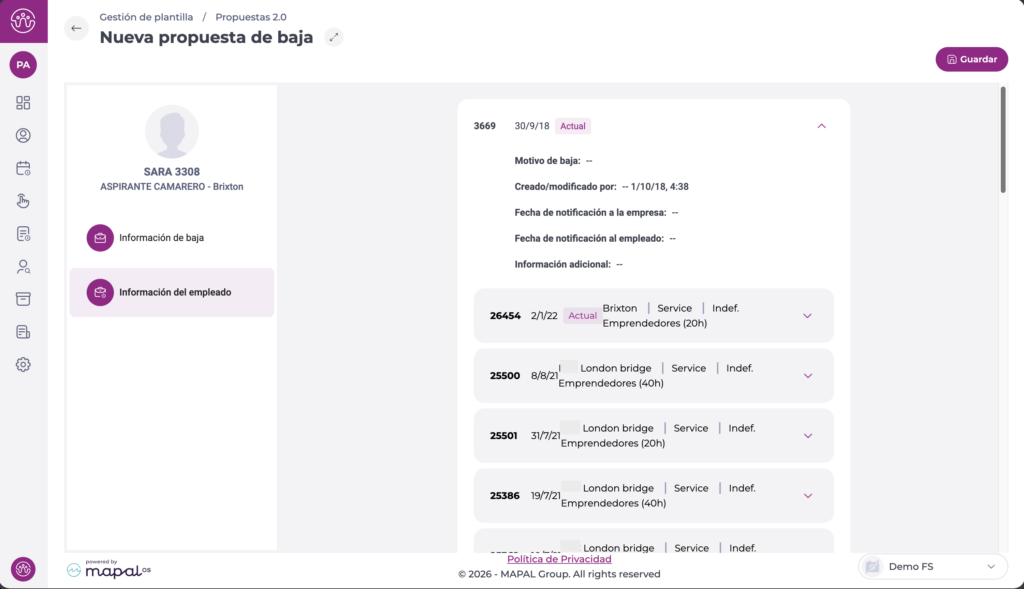Click the vertical scrollbar on the right
Image resolution: width=1024 pixels, height=589 pixels.
(1002, 140)
